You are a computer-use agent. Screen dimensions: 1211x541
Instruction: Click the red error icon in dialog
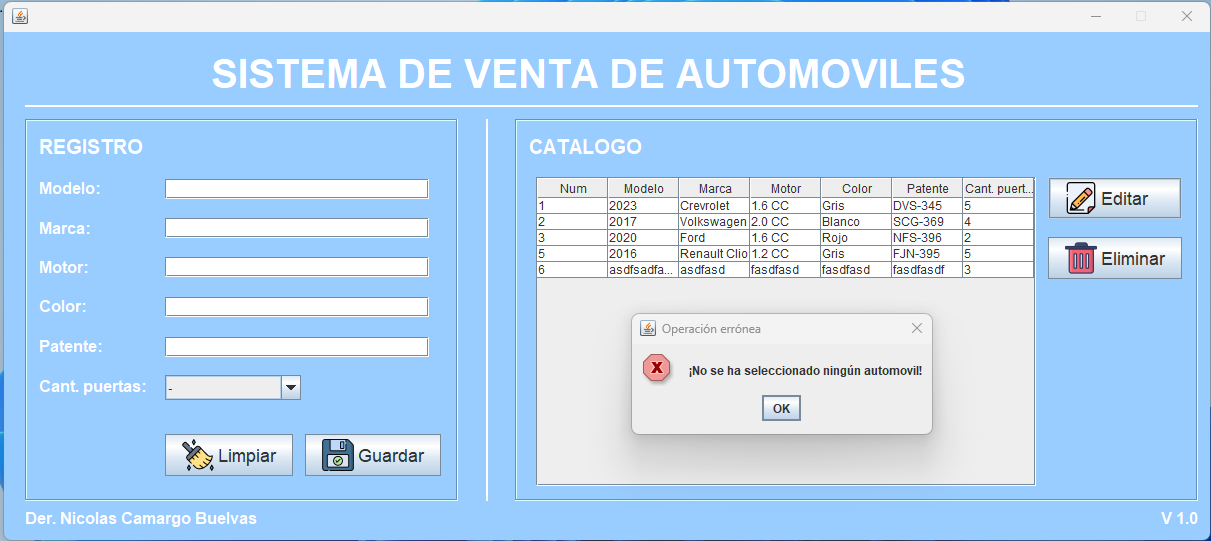656,368
